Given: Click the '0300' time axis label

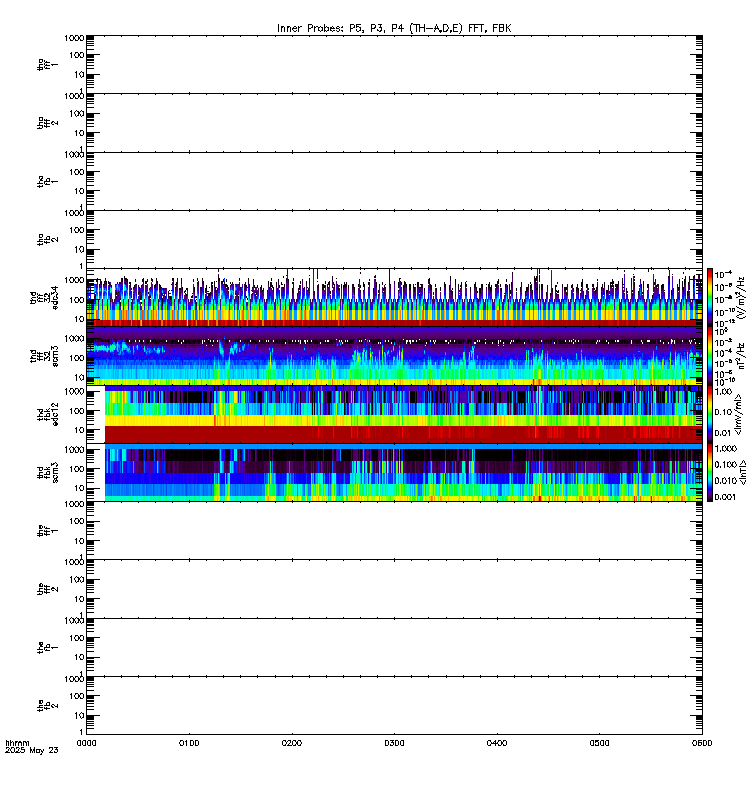Looking at the screenshot, I should [394, 743].
